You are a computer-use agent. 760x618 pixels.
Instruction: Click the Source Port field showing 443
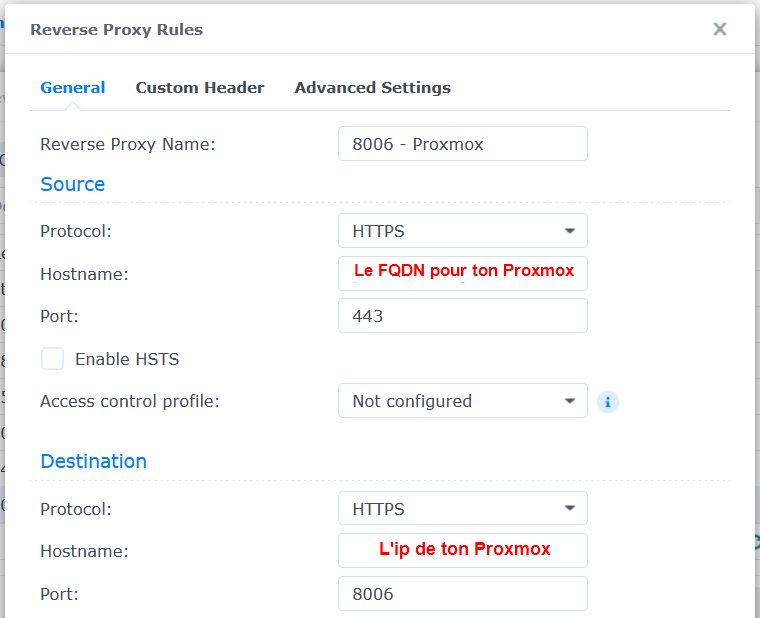[462, 316]
